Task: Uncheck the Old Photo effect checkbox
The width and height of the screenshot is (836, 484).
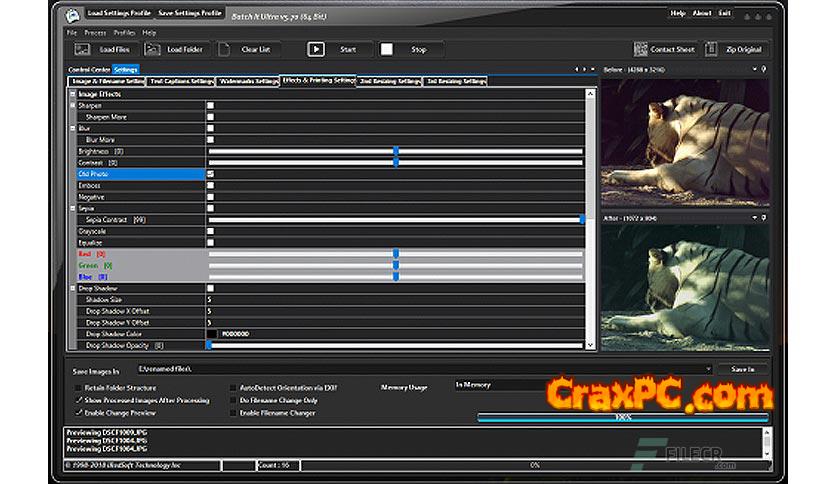Action: point(210,173)
